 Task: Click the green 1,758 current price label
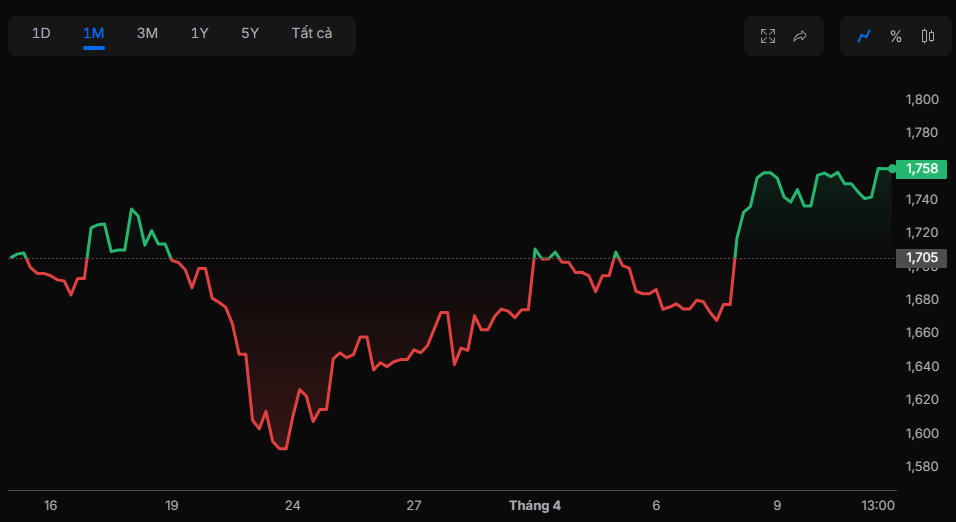(921, 168)
